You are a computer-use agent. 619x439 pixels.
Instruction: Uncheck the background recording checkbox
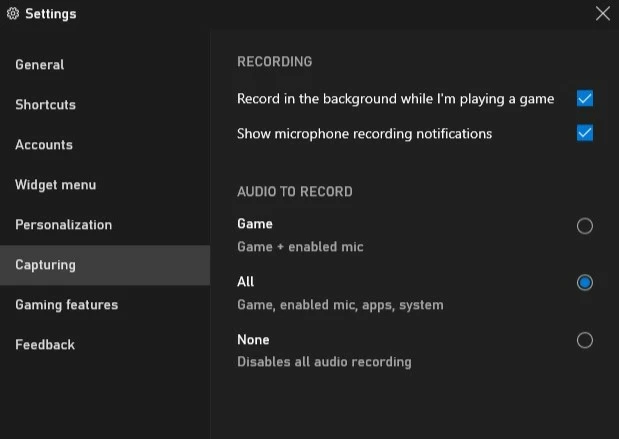point(585,99)
